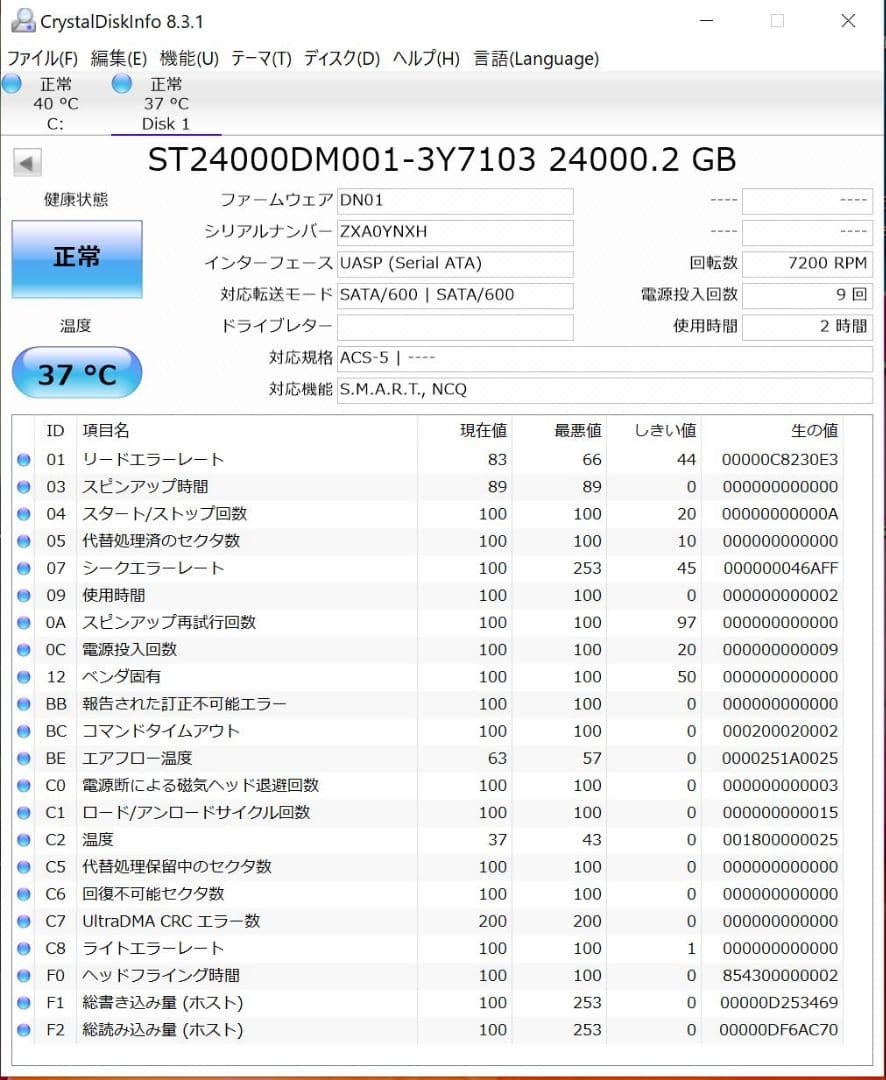Click inside the ドライブレター input field
Image resolution: width=886 pixels, height=1080 pixels.
click(x=455, y=327)
